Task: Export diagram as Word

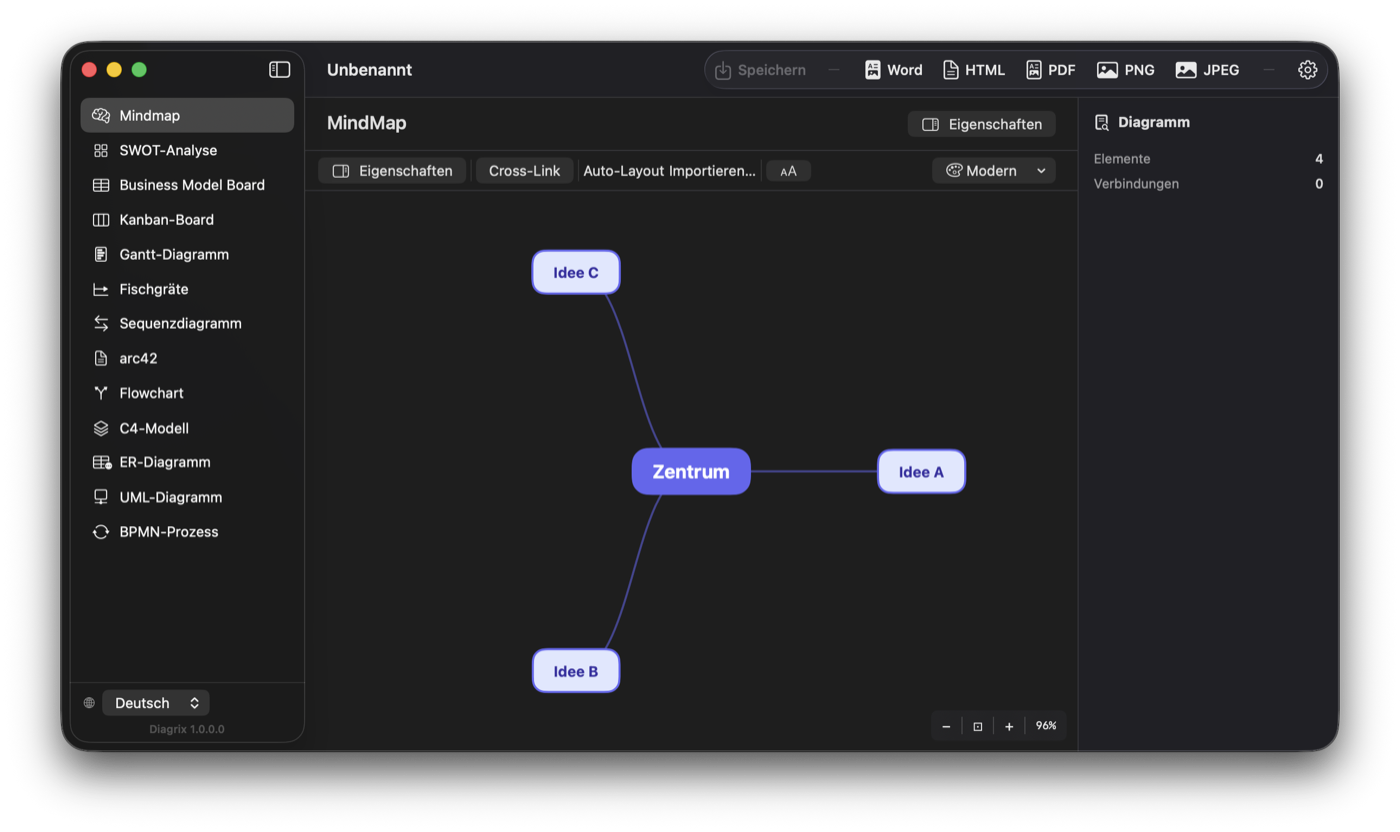Action: (x=893, y=70)
